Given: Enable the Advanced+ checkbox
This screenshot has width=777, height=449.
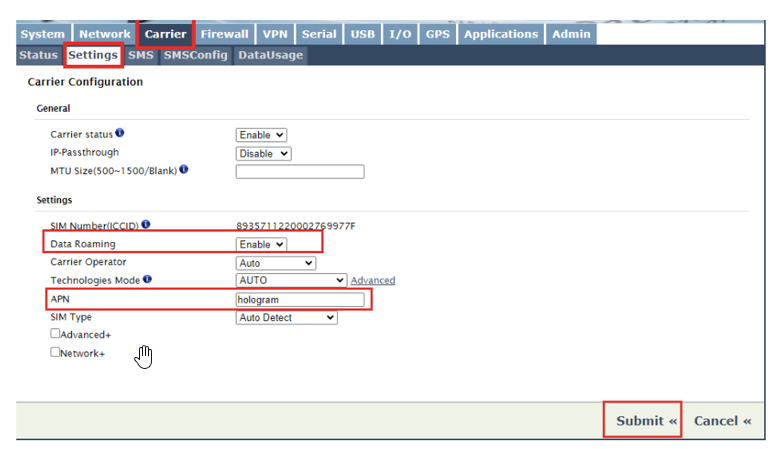Looking at the screenshot, I should coord(56,334).
